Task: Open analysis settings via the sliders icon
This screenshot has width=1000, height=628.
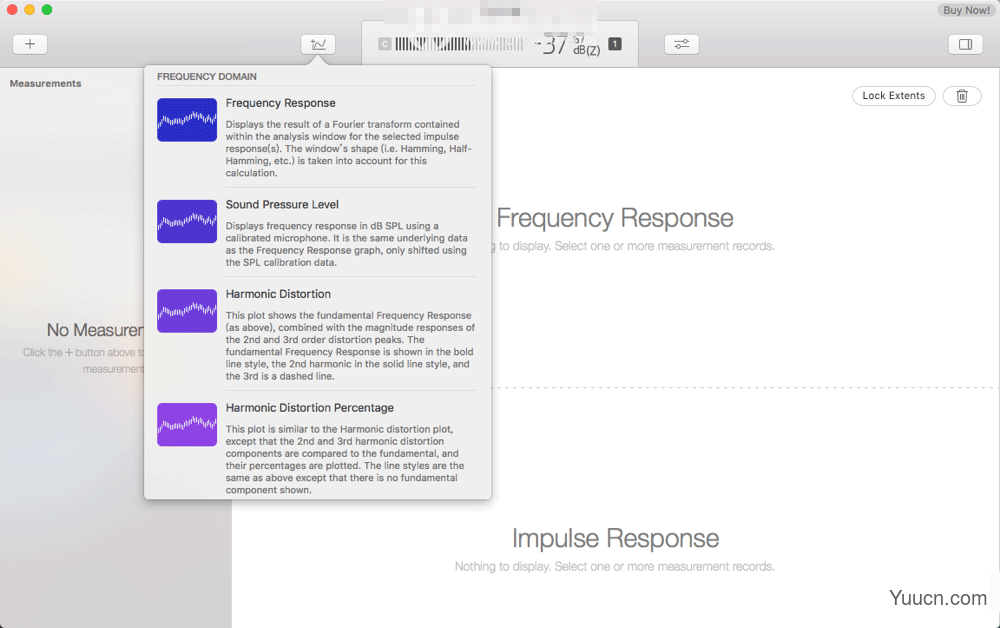Action: coord(681,43)
